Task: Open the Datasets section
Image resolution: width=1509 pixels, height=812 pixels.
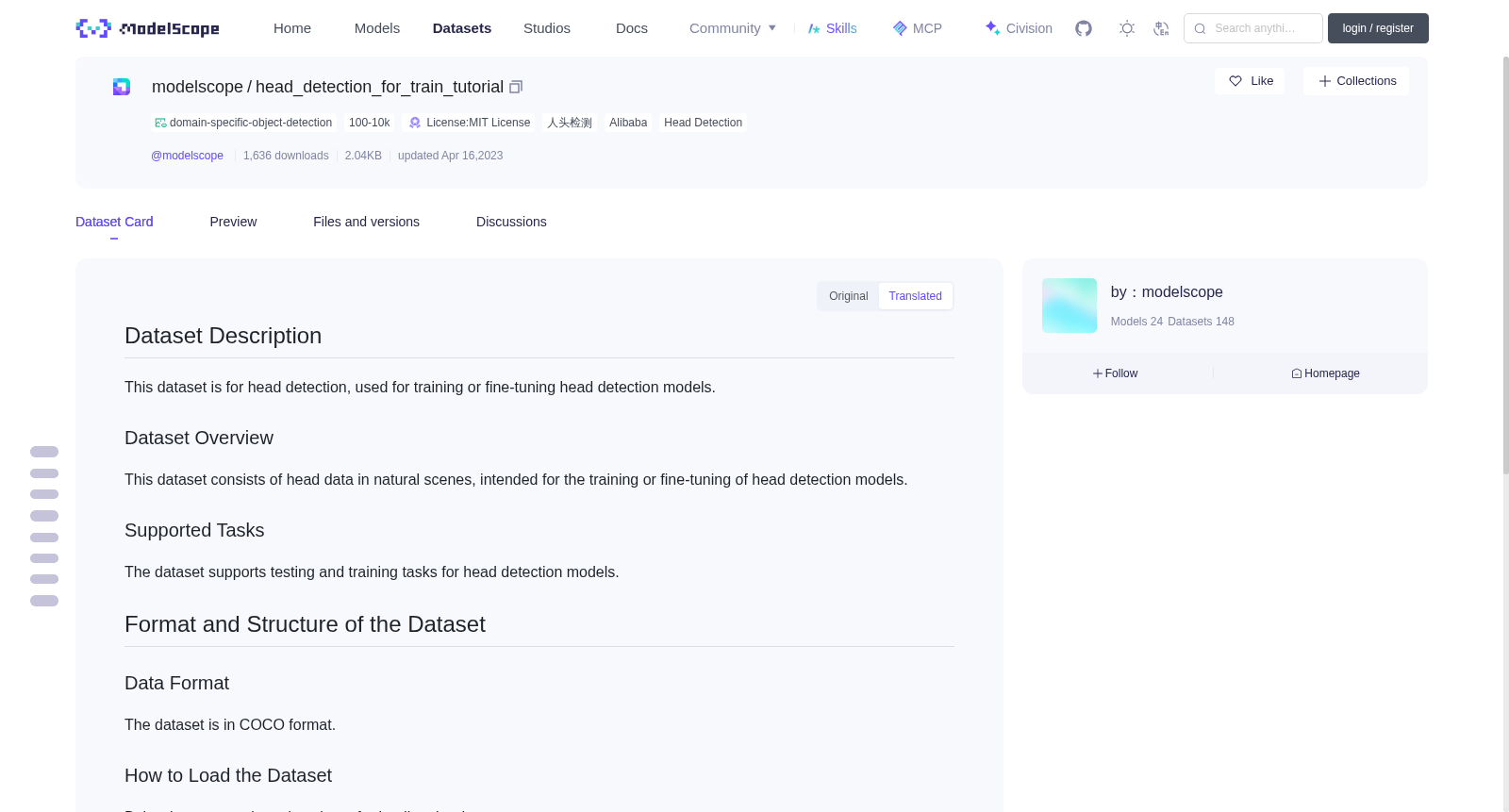Action: 462,28
